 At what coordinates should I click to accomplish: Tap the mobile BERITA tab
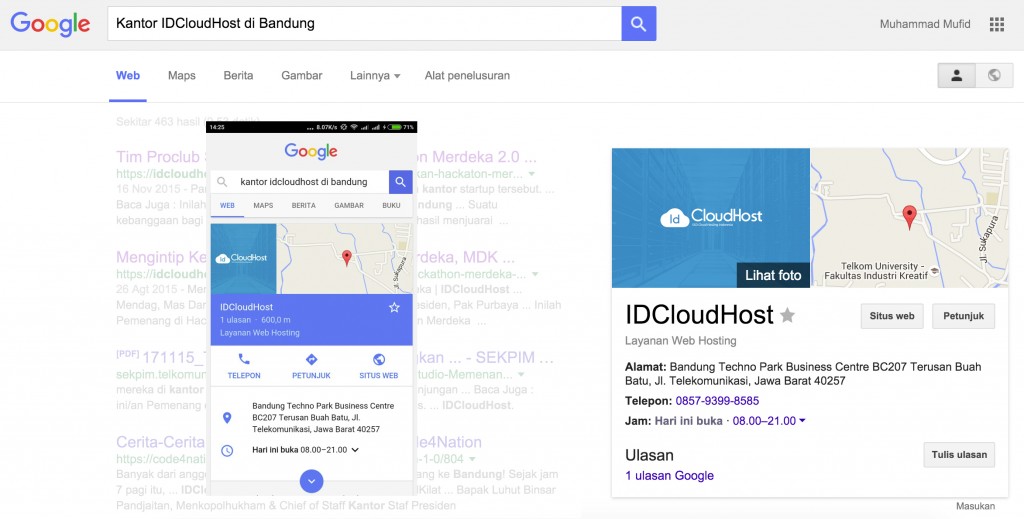(304, 206)
